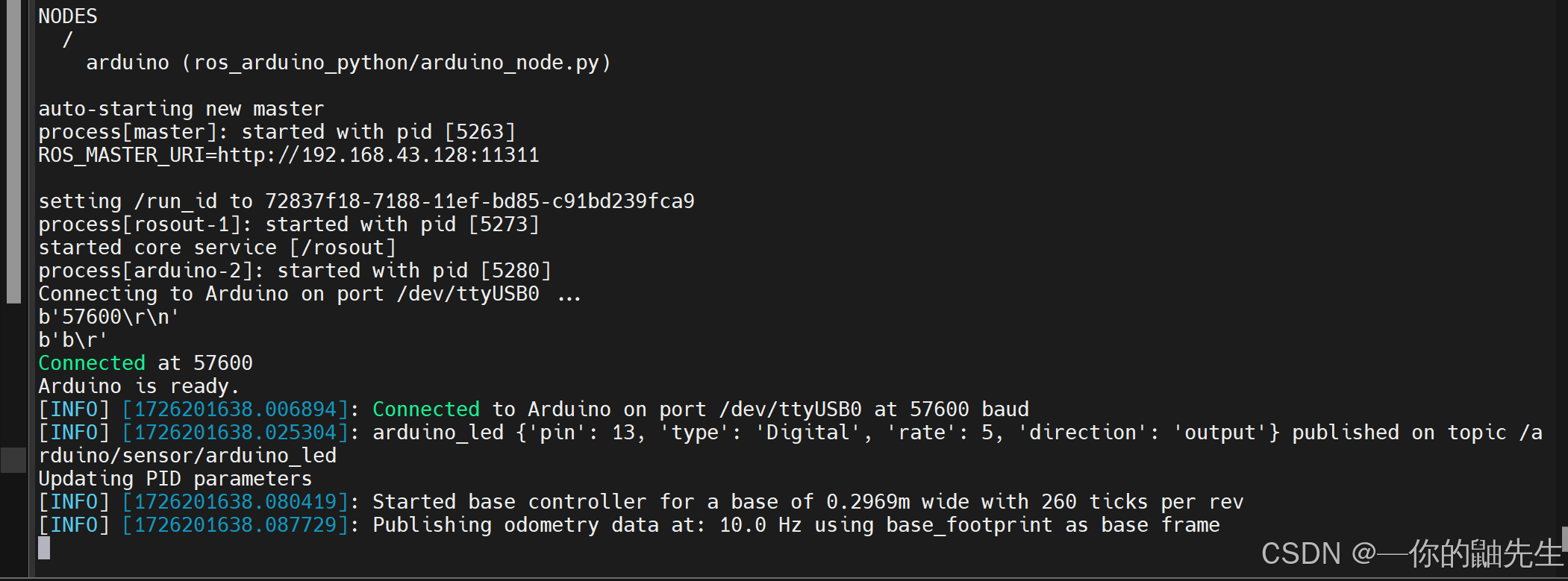Viewport: 1568px width, 581px height.
Task: Click the 'base_footprint' word in last line
Action: pyautogui.click(x=969, y=525)
